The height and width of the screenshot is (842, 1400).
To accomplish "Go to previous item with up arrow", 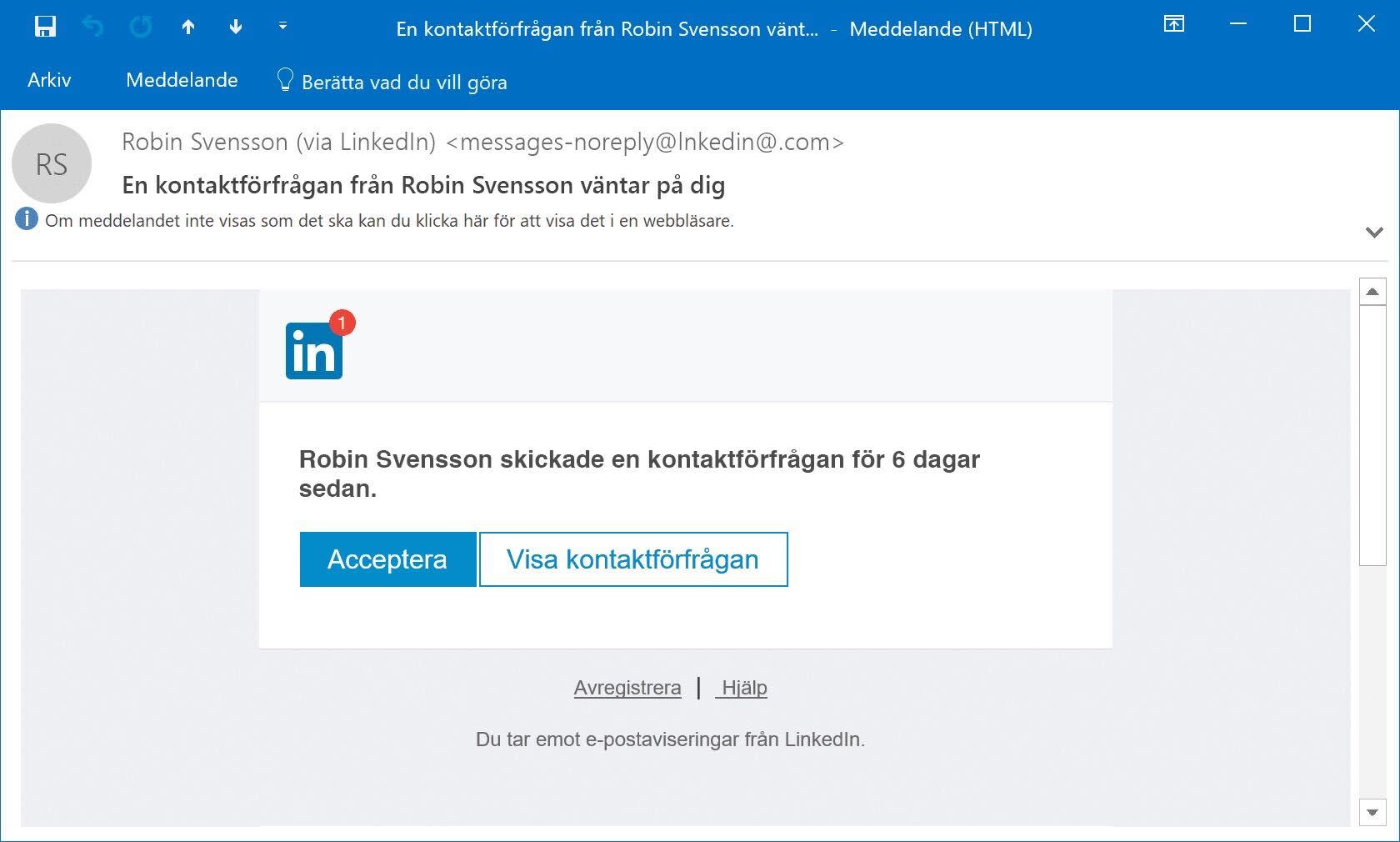I will click(188, 27).
